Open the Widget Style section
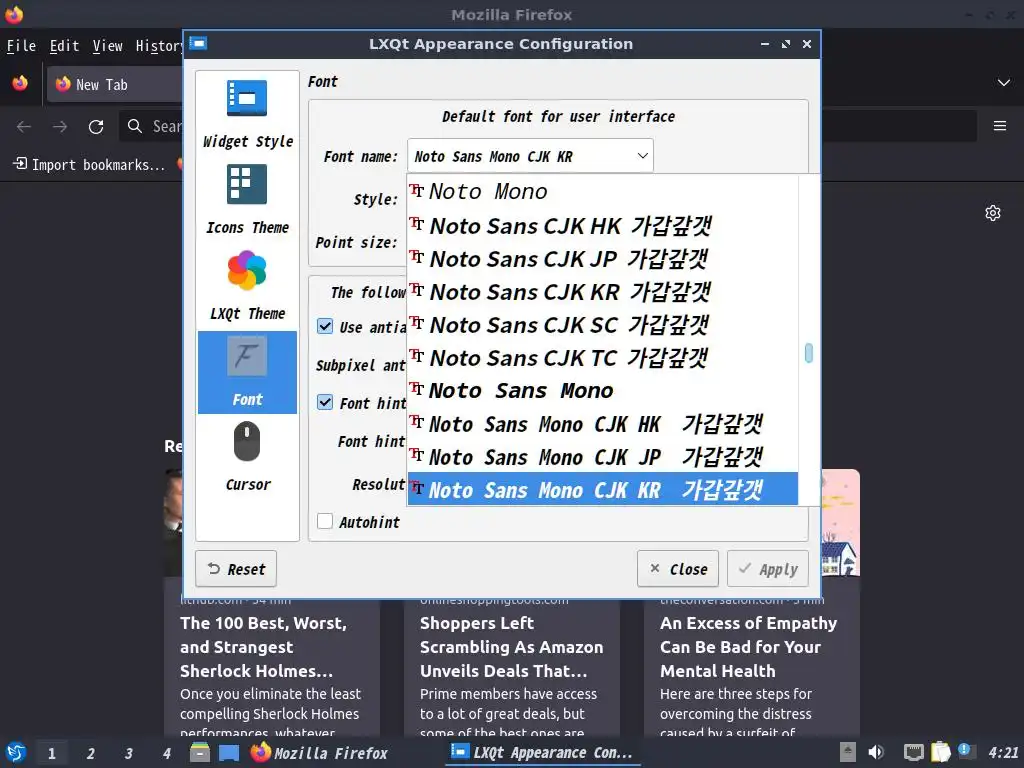The image size is (1024, 768). [248, 115]
